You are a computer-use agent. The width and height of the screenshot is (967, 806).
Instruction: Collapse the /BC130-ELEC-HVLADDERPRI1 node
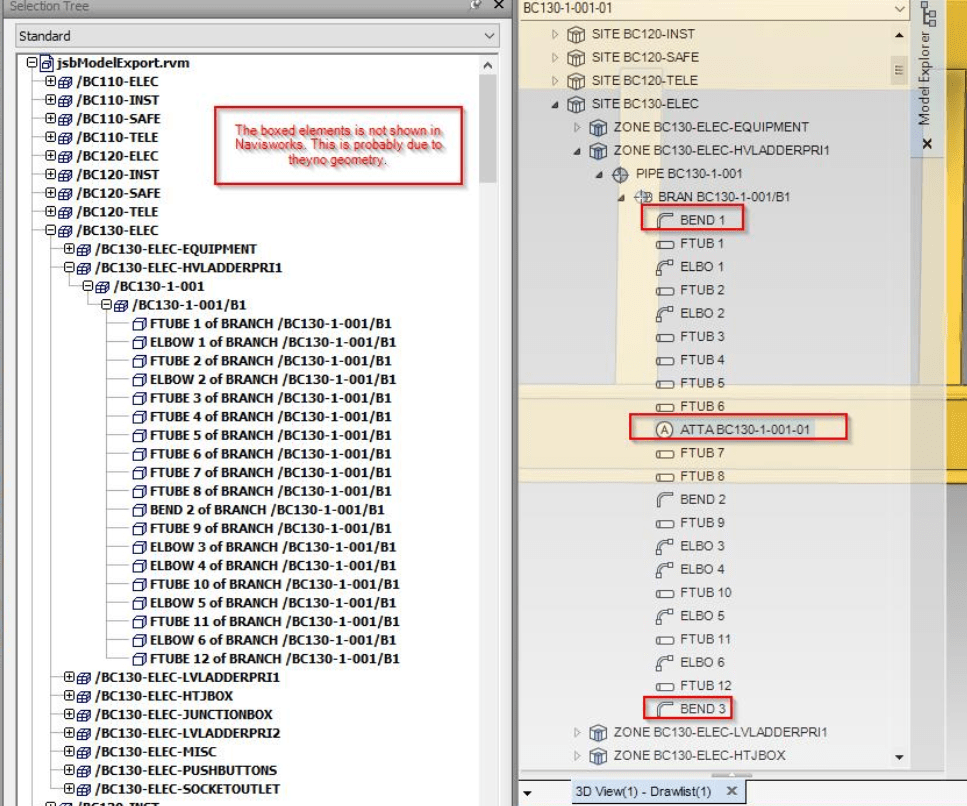click(69, 268)
